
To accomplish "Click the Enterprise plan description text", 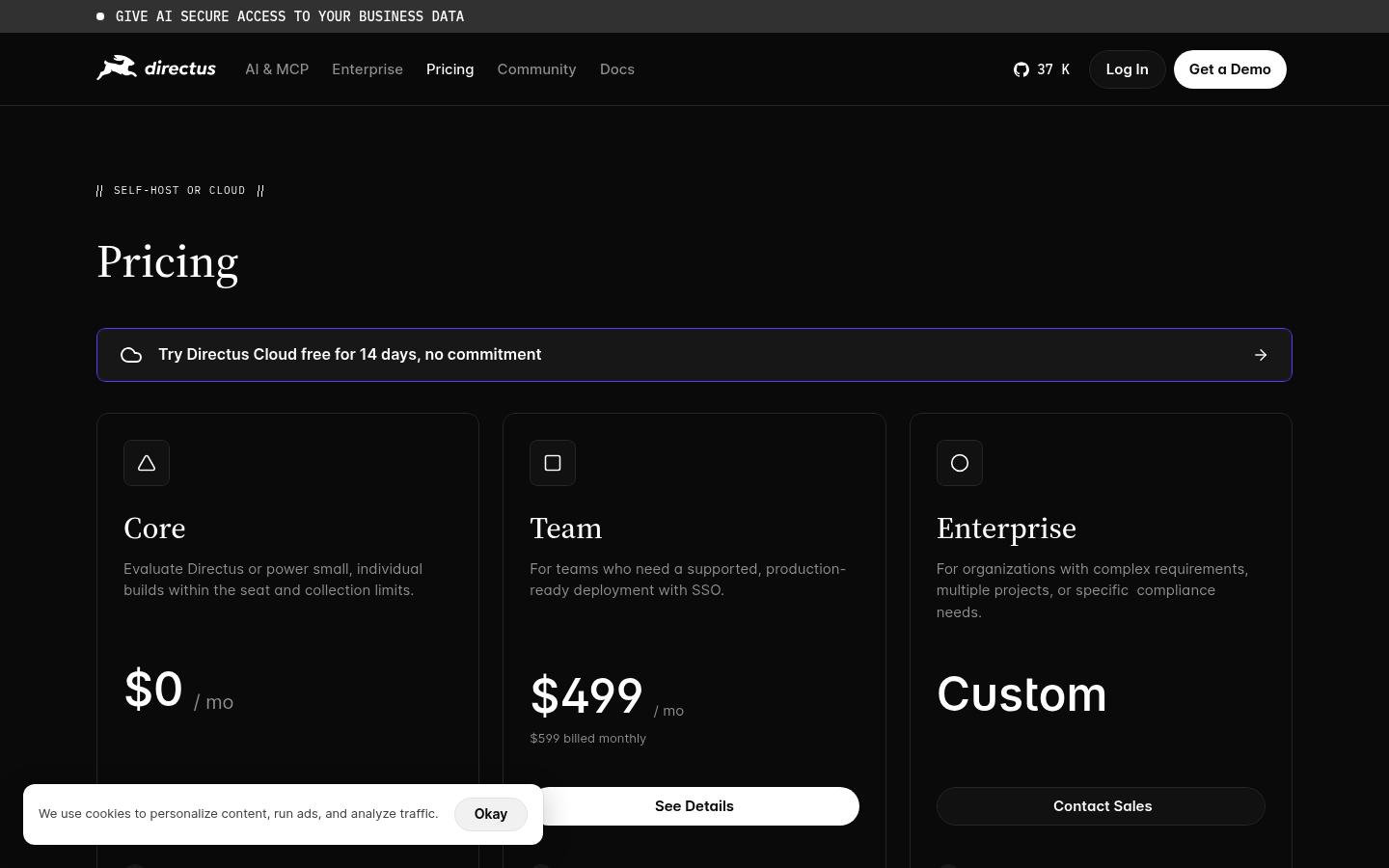I will (x=1092, y=590).
